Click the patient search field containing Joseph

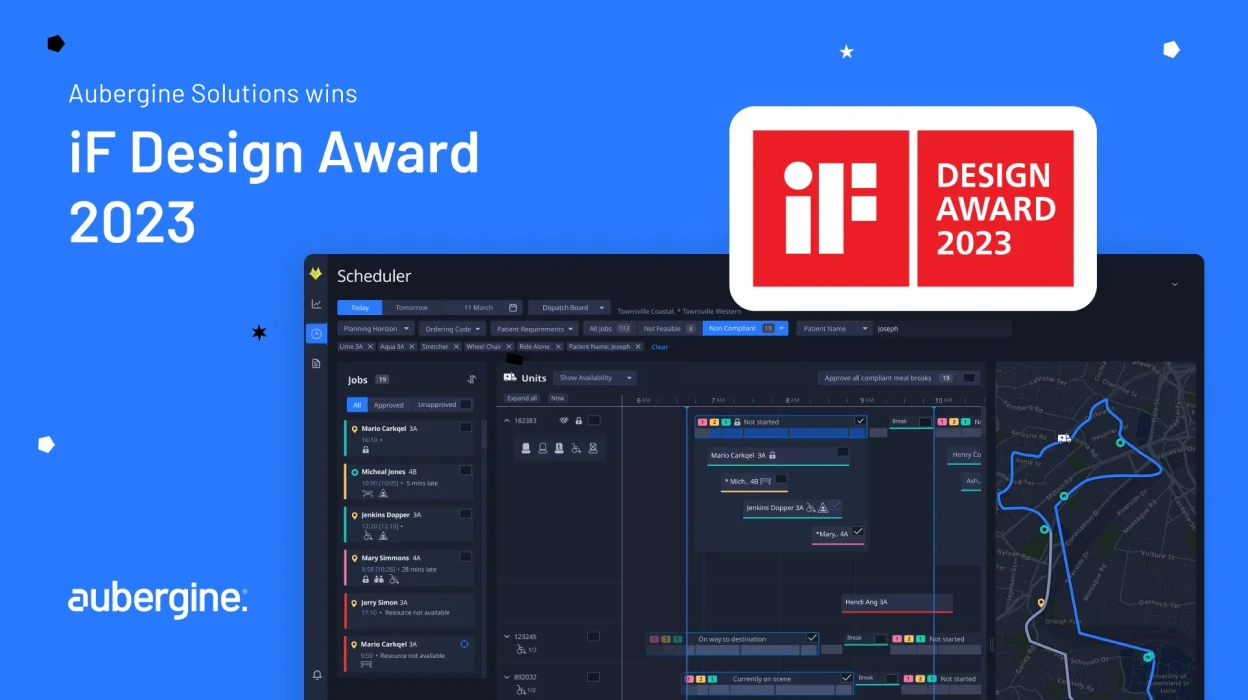coord(942,328)
